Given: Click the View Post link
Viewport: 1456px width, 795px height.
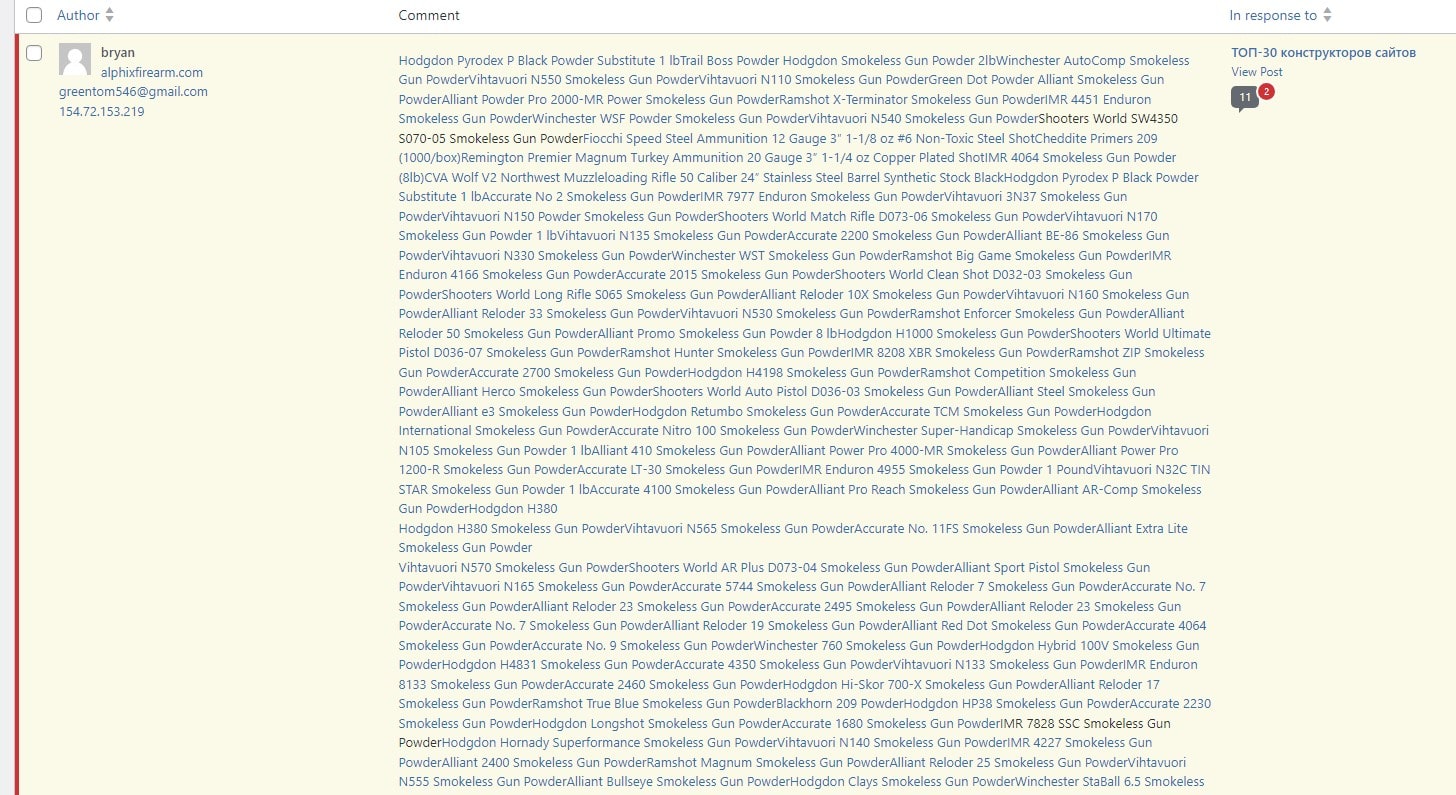Looking at the screenshot, I should click(1257, 72).
